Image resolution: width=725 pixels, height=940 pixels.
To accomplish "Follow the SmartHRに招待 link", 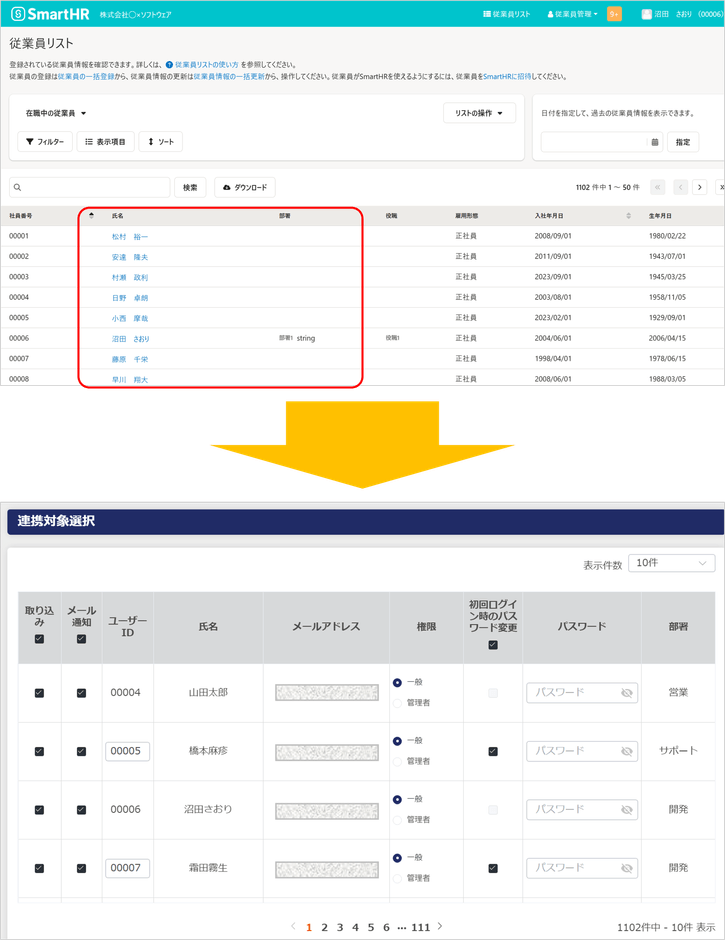I will pos(507,77).
